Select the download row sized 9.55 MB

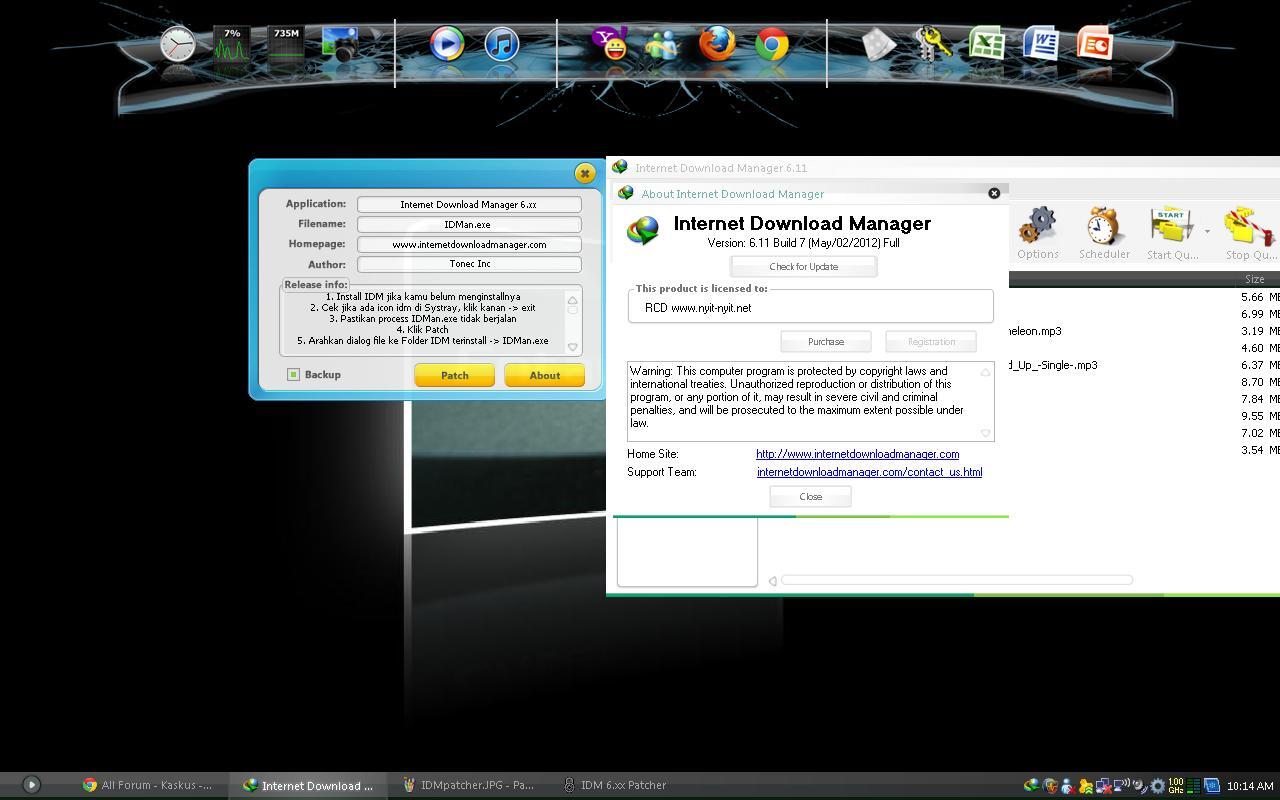point(1144,416)
